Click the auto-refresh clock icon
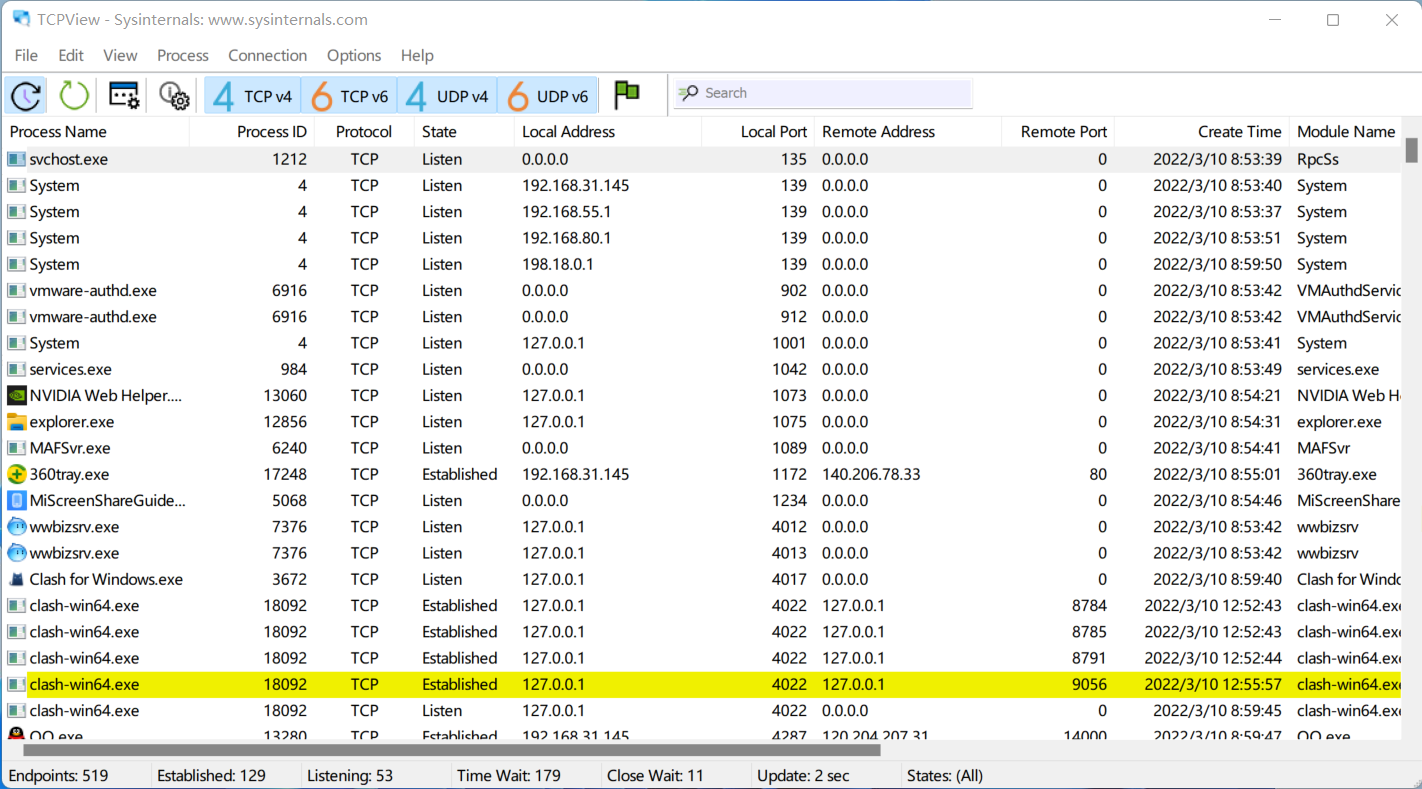 coord(26,96)
